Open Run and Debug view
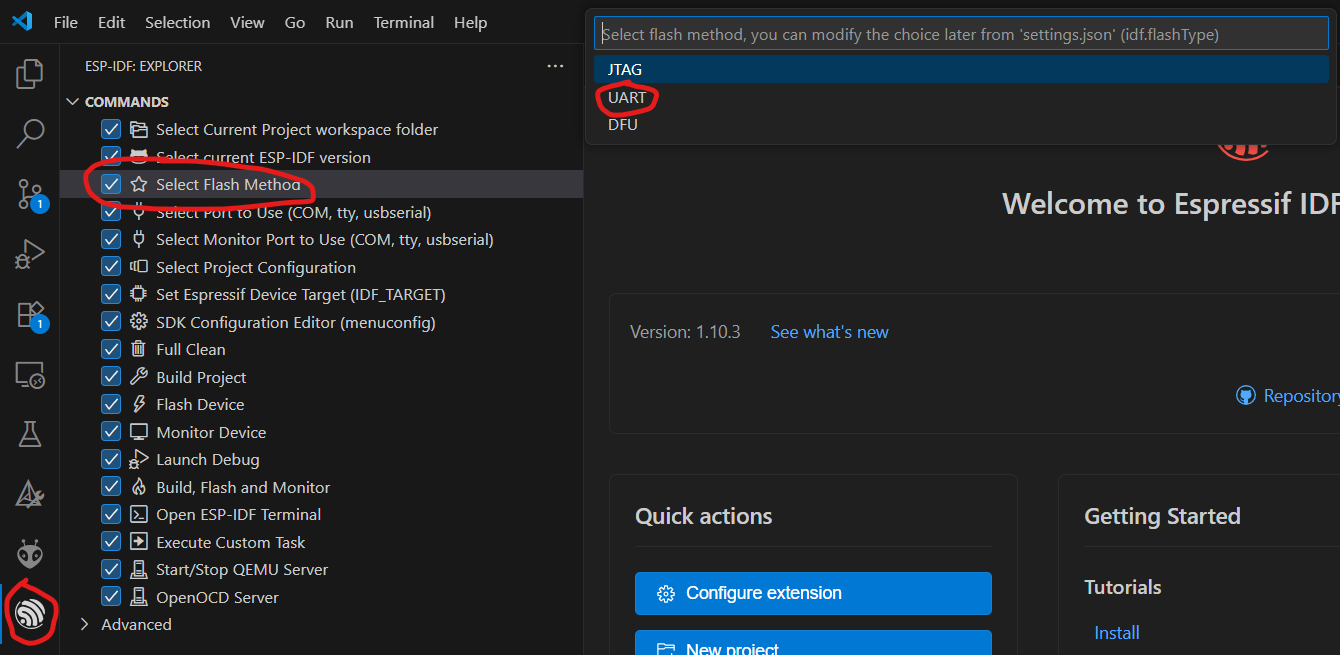 pos(30,254)
